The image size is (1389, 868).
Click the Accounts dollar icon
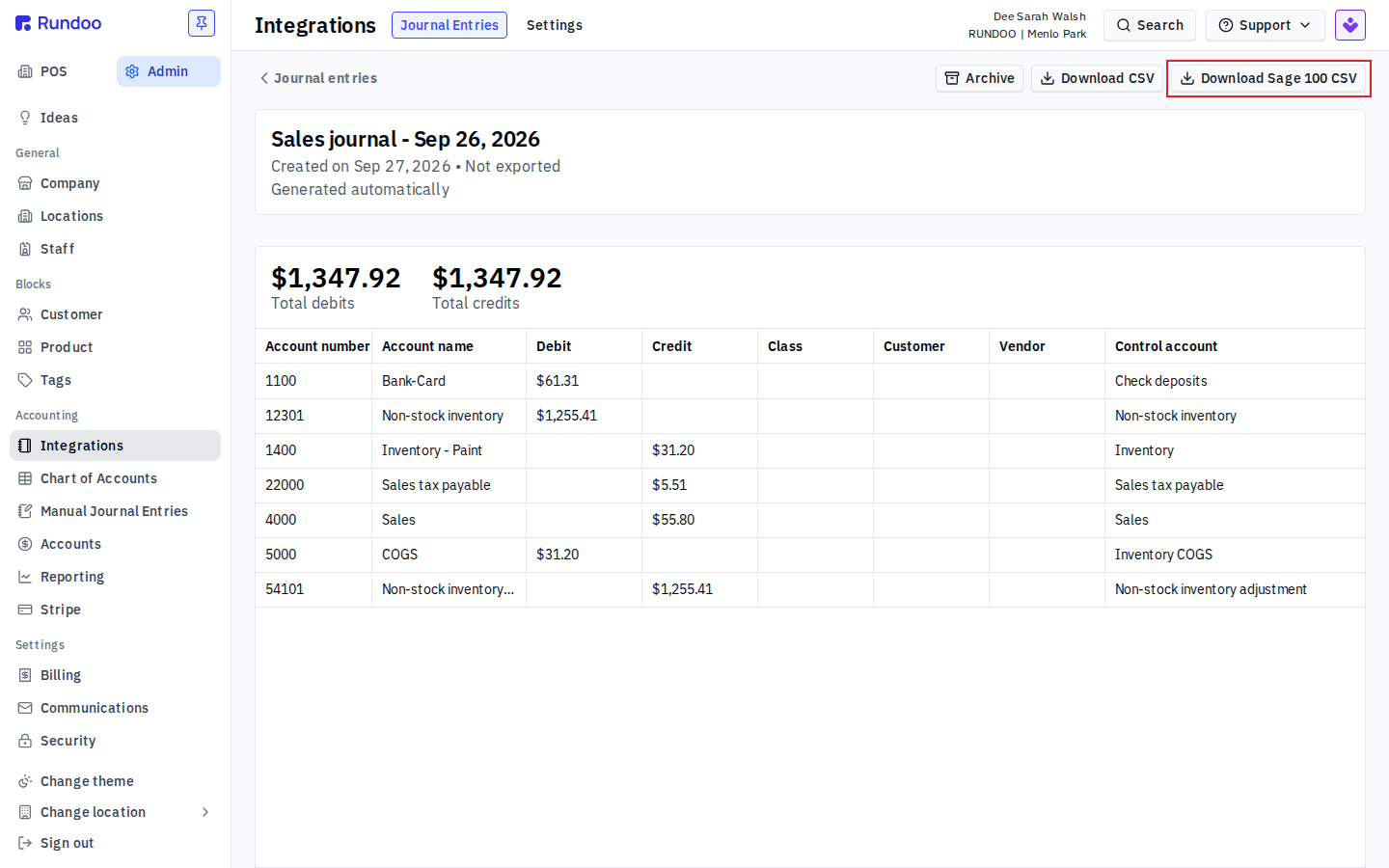pos(25,544)
